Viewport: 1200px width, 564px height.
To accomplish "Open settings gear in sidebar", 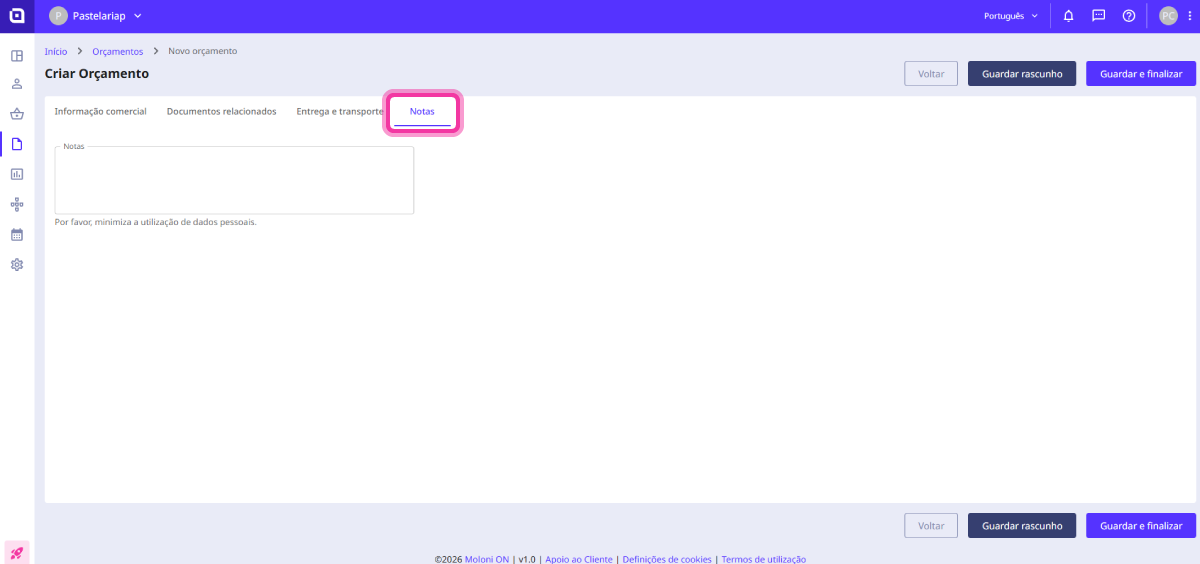I will [x=17, y=265].
